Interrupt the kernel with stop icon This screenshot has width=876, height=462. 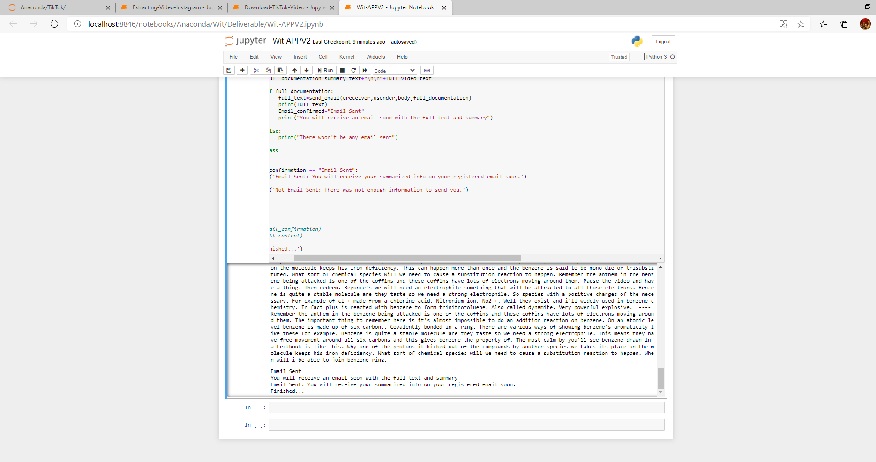[x=342, y=70]
